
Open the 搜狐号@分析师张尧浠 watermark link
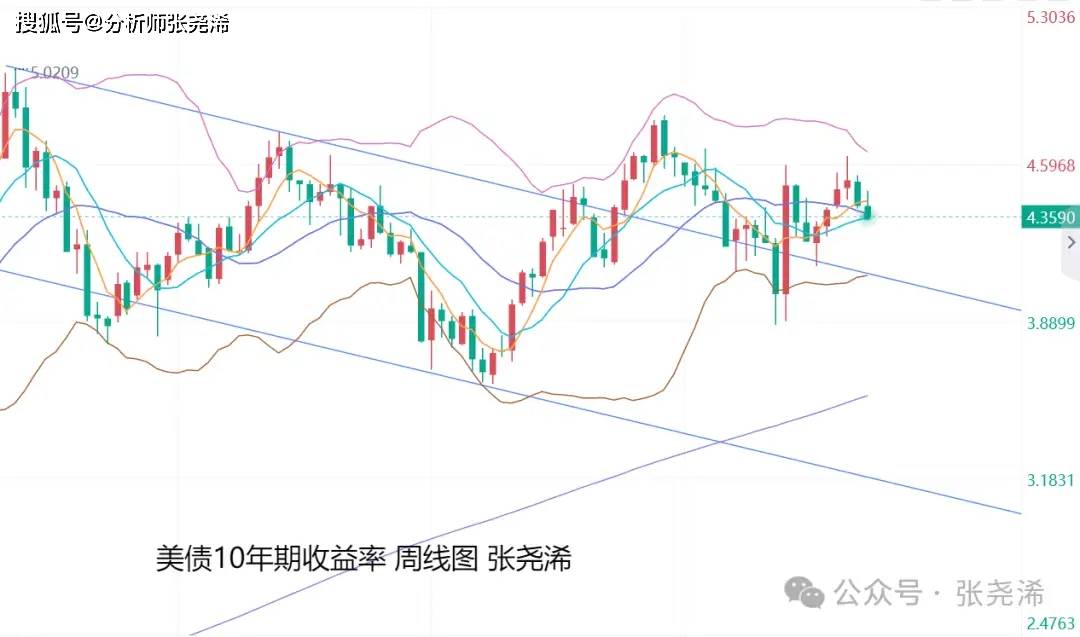click(x=123, y=23)
